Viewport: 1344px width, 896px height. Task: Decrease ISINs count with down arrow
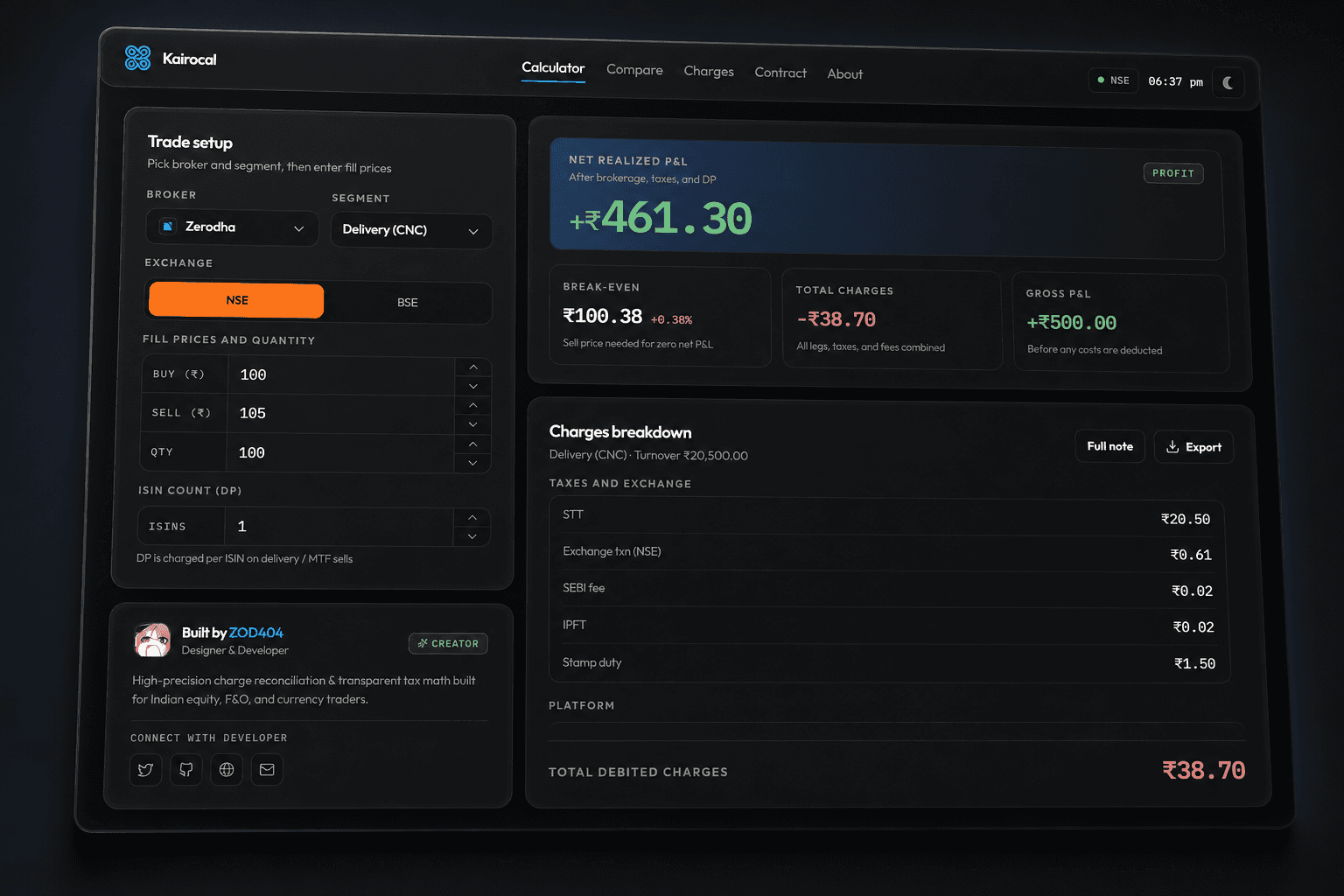coord(472,536)
